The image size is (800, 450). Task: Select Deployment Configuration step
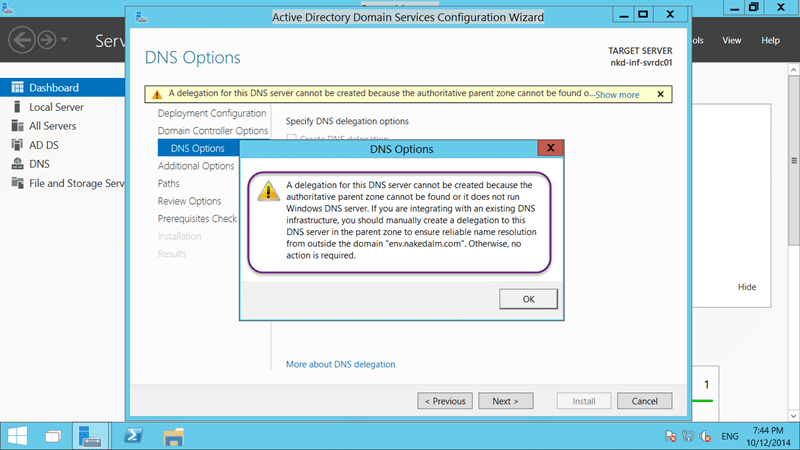212,113
